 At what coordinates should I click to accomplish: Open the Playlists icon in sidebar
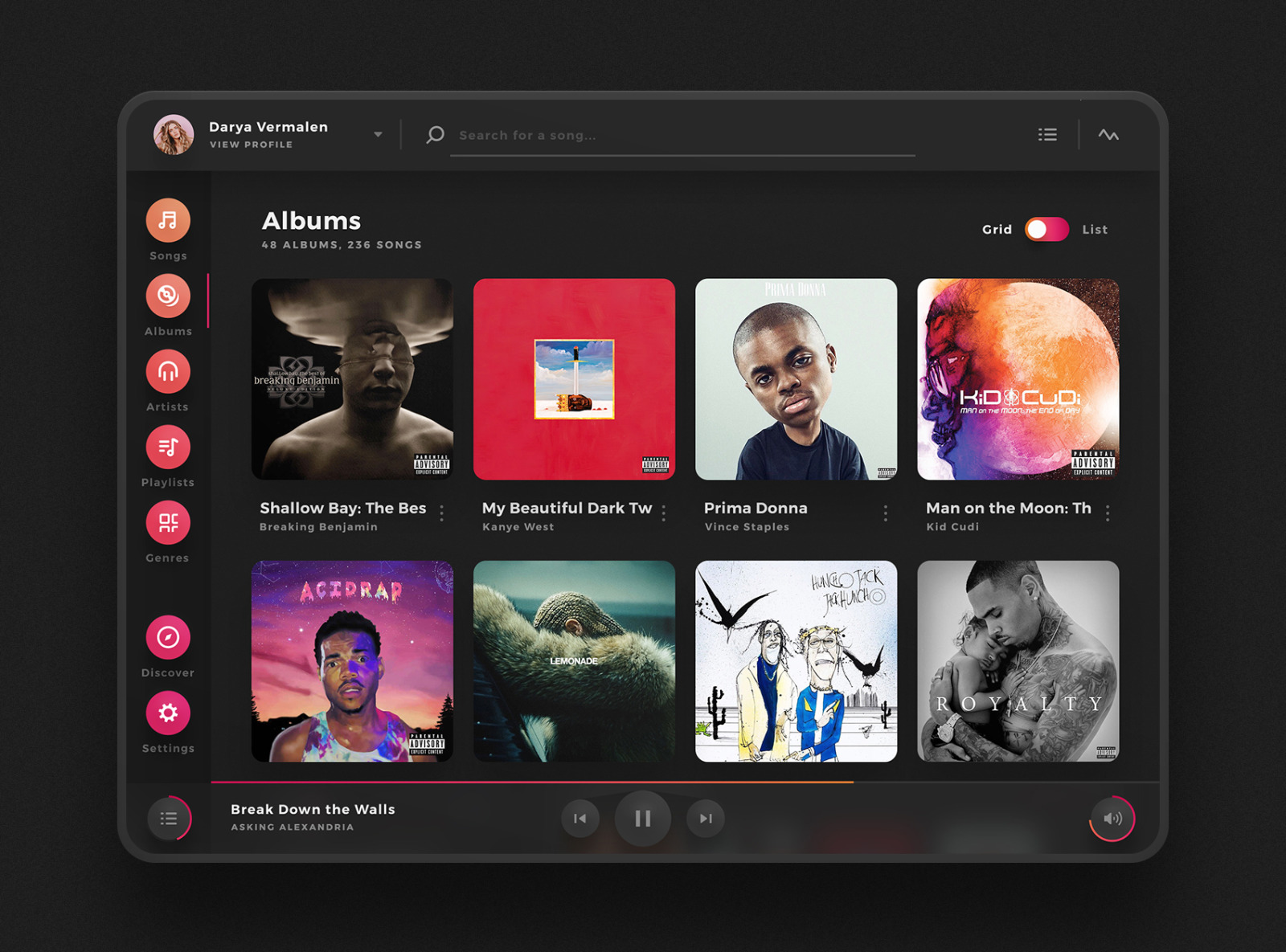(168, 447)
